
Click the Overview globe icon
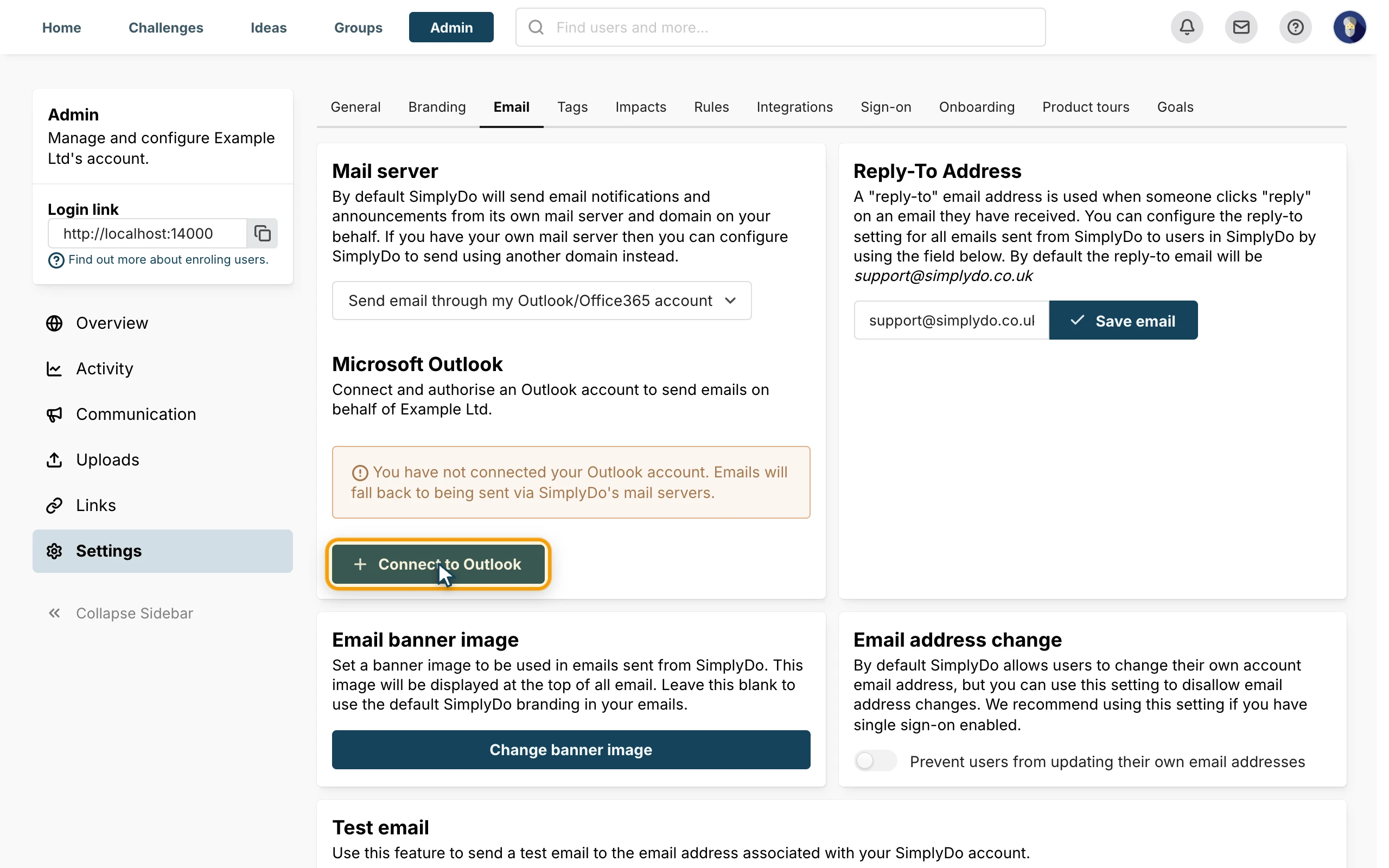click(x=54, y=323)
